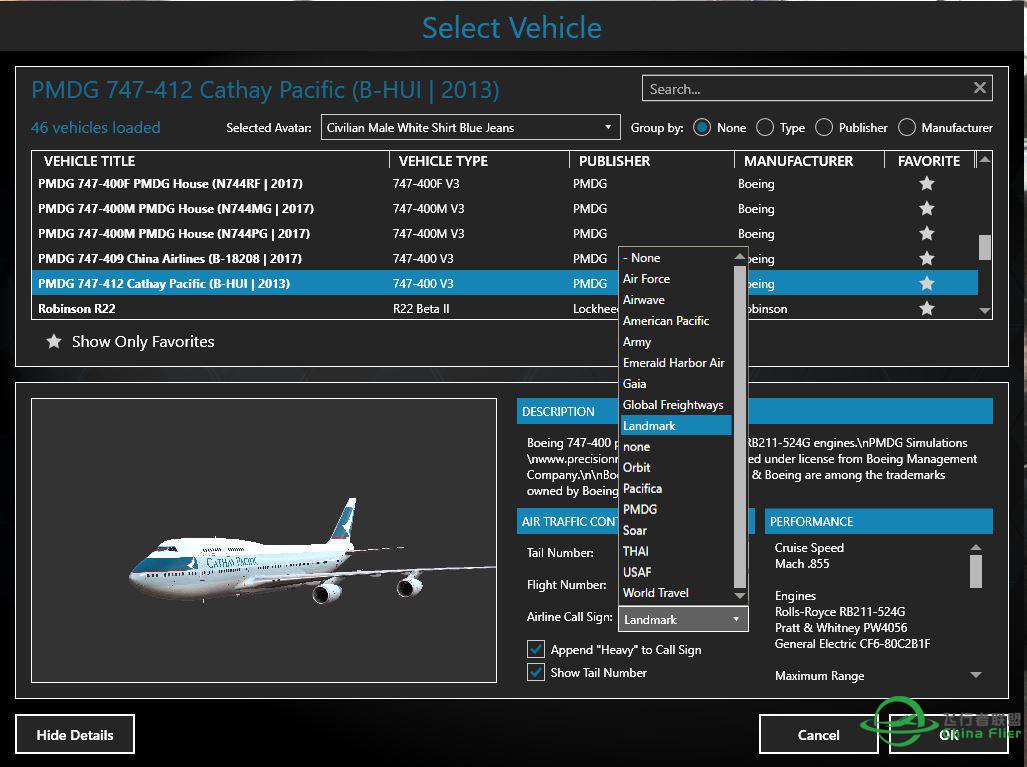Open the Selected Avatar dropdown
The height and width of the screenshot is (767, 1027).
pos(606,127)
